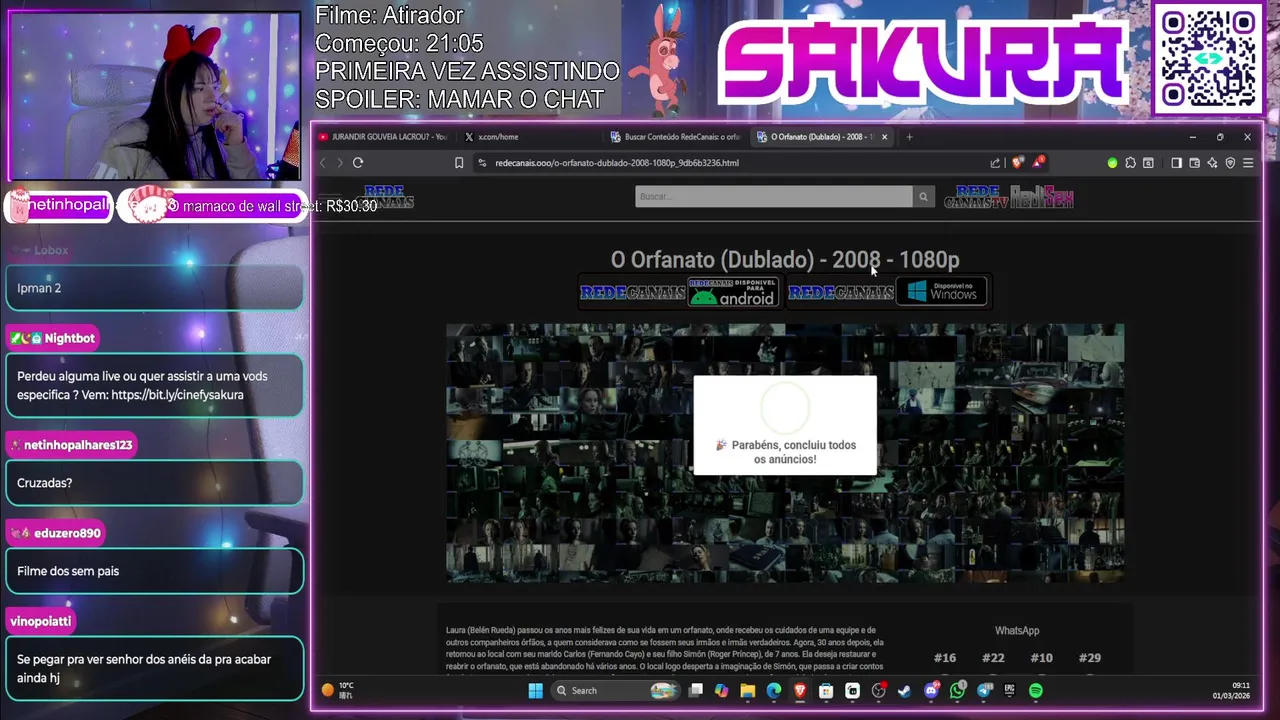Viewport: 1280px width, 720px height.
Task: Click WhatsApp group link #10
Action: coord(1041,658)
